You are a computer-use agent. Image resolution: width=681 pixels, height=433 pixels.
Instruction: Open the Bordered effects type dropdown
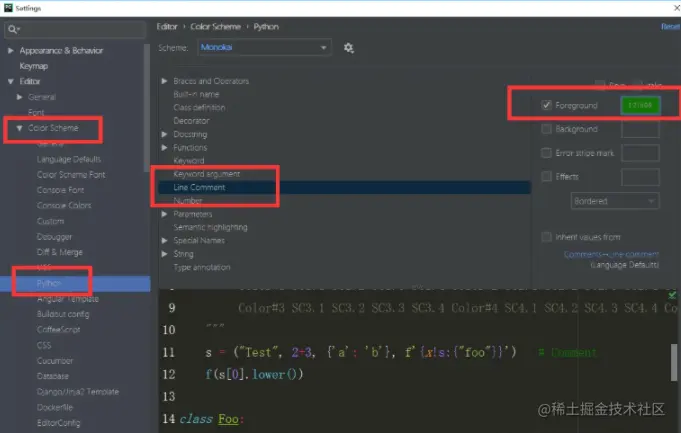point(615,201)
